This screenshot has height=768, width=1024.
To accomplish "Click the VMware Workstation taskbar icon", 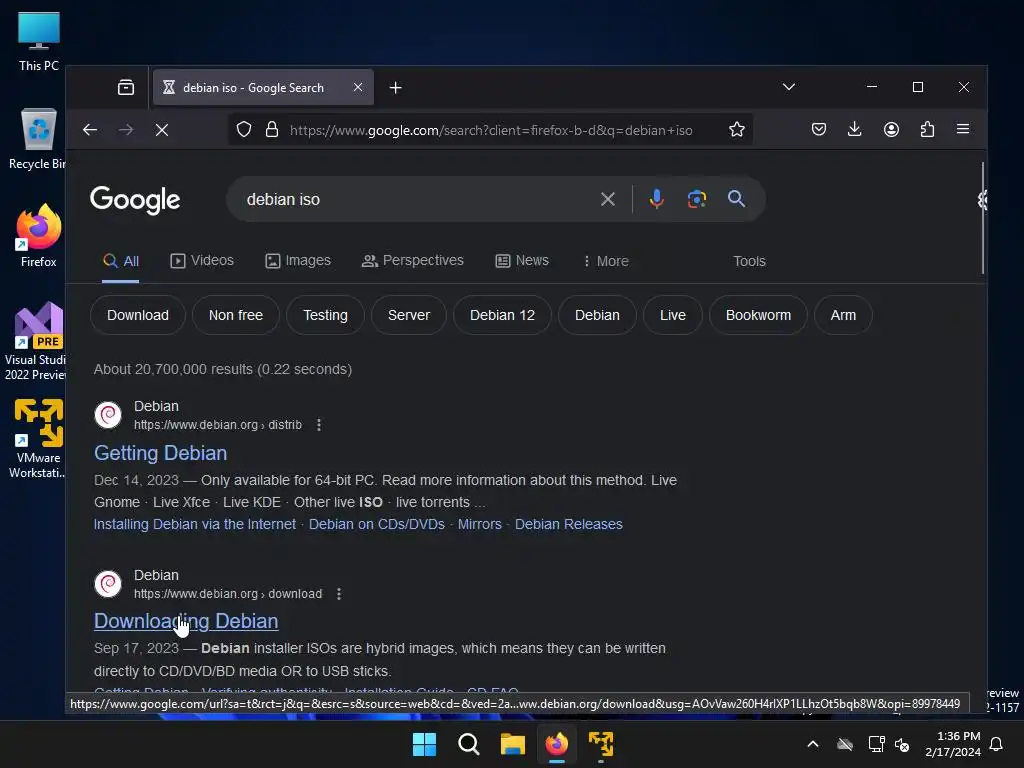I will (601, 744).
